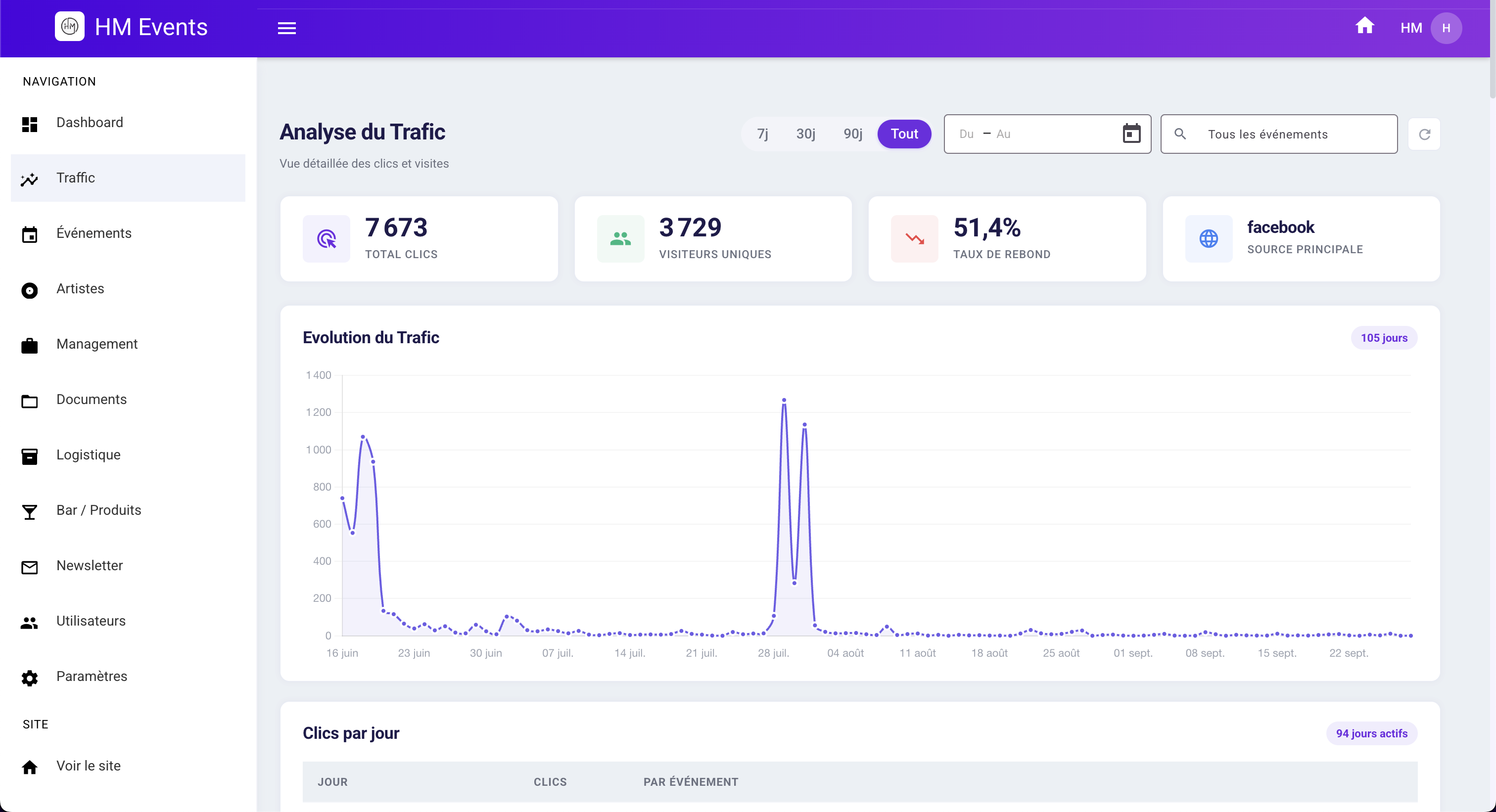Viewport: 1496px width, 812px height.
Task: Open the date range calendar icon
Action: coord(1131,134)
